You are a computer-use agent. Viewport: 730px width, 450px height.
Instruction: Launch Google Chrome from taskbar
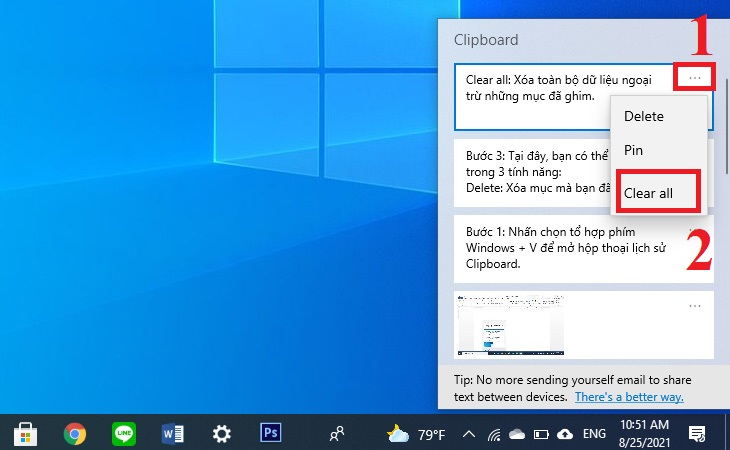coord(75,434)
